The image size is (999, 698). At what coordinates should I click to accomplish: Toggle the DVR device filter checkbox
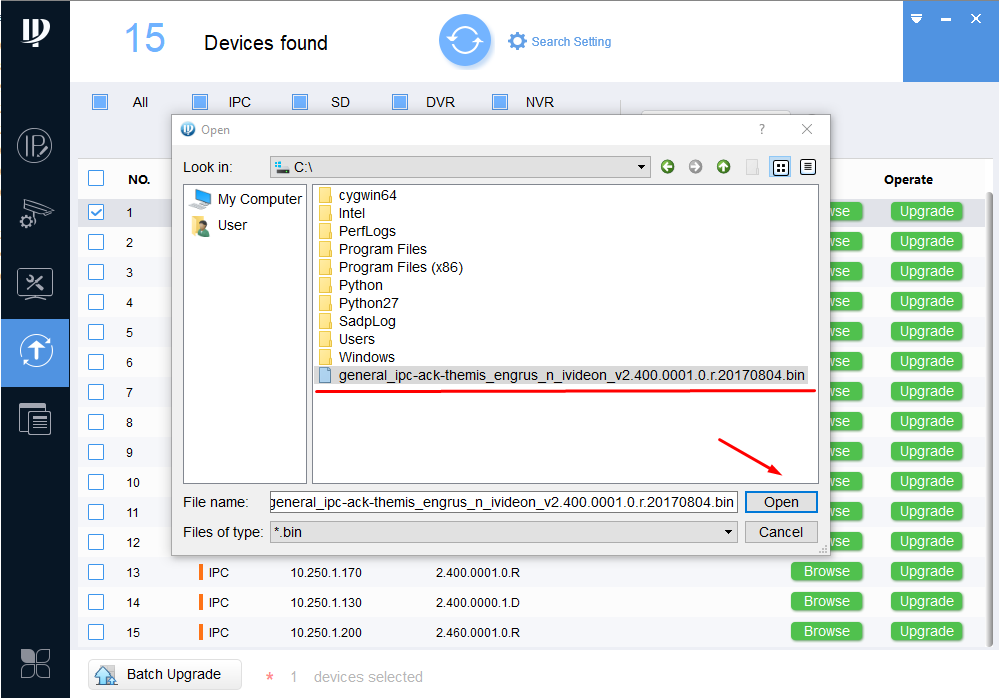[x=400, y=102]
